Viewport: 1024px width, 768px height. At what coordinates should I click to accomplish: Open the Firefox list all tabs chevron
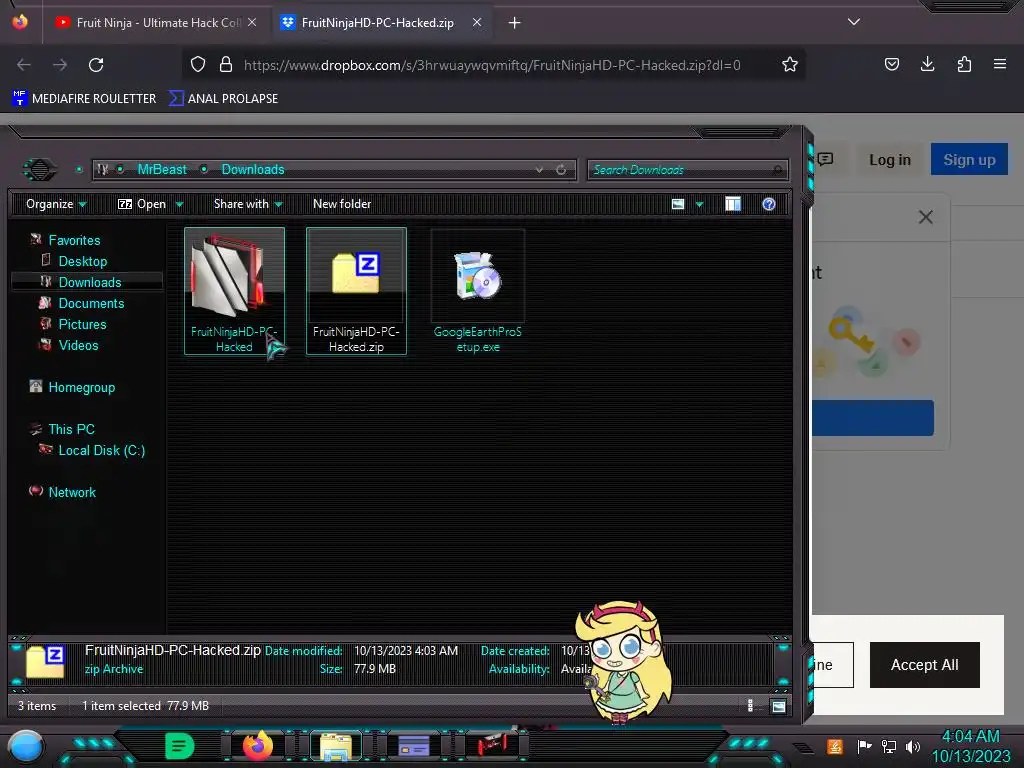click(854, 22)
